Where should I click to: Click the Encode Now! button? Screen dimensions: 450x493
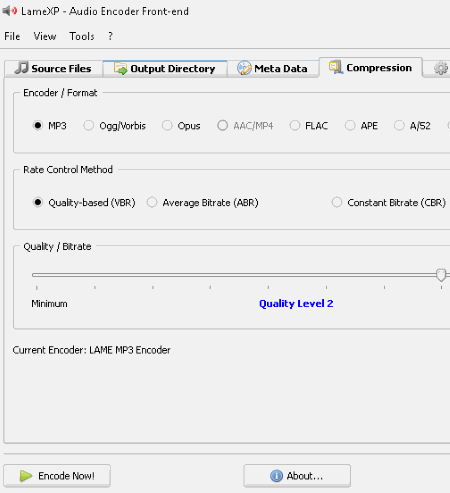(57, 476)
